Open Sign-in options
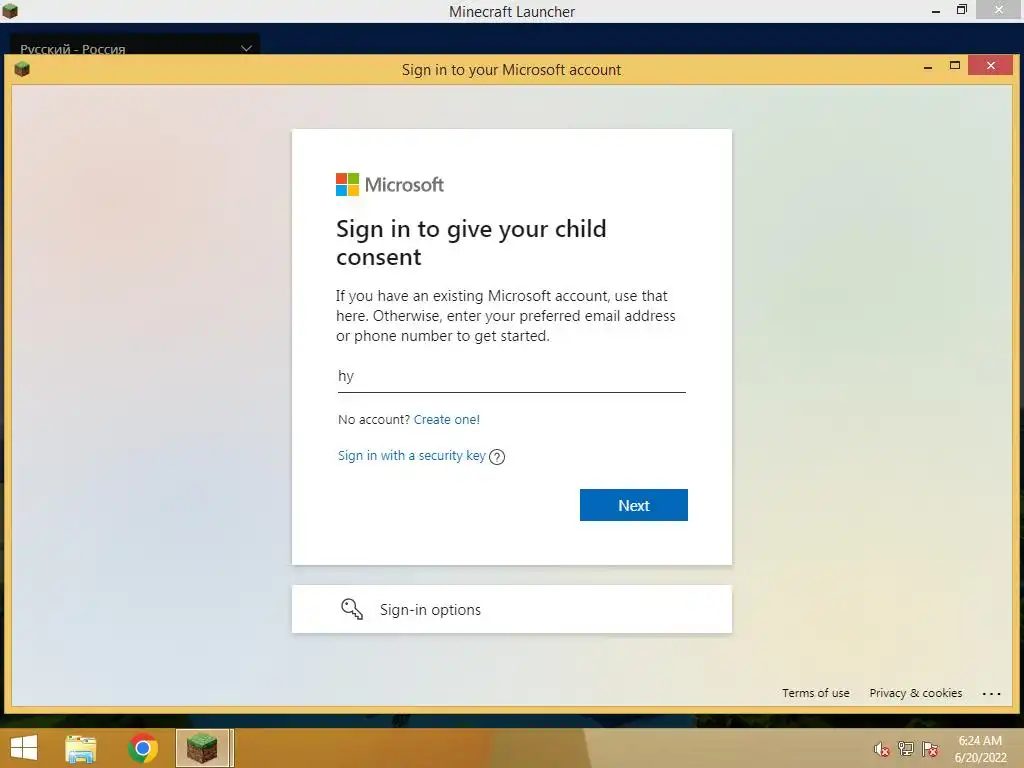This screenshot has width=1024, height=768. pos(511,609)
